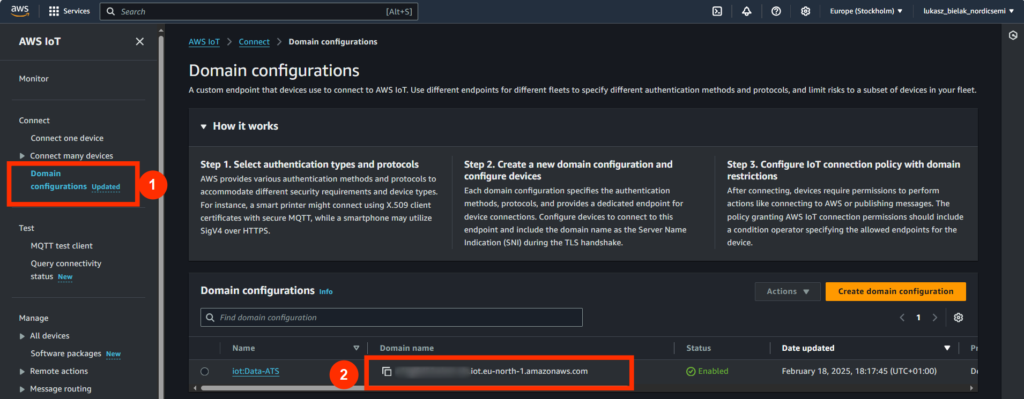1024x399 pixels.
Task: Expand All devices tree item
Action: (23, 336)
